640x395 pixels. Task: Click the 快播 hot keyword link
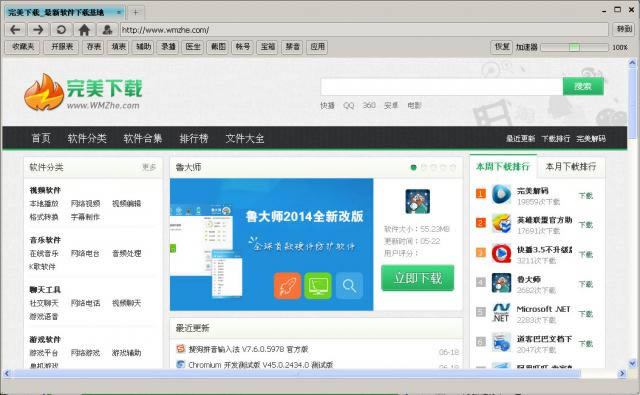coord(327,105)
